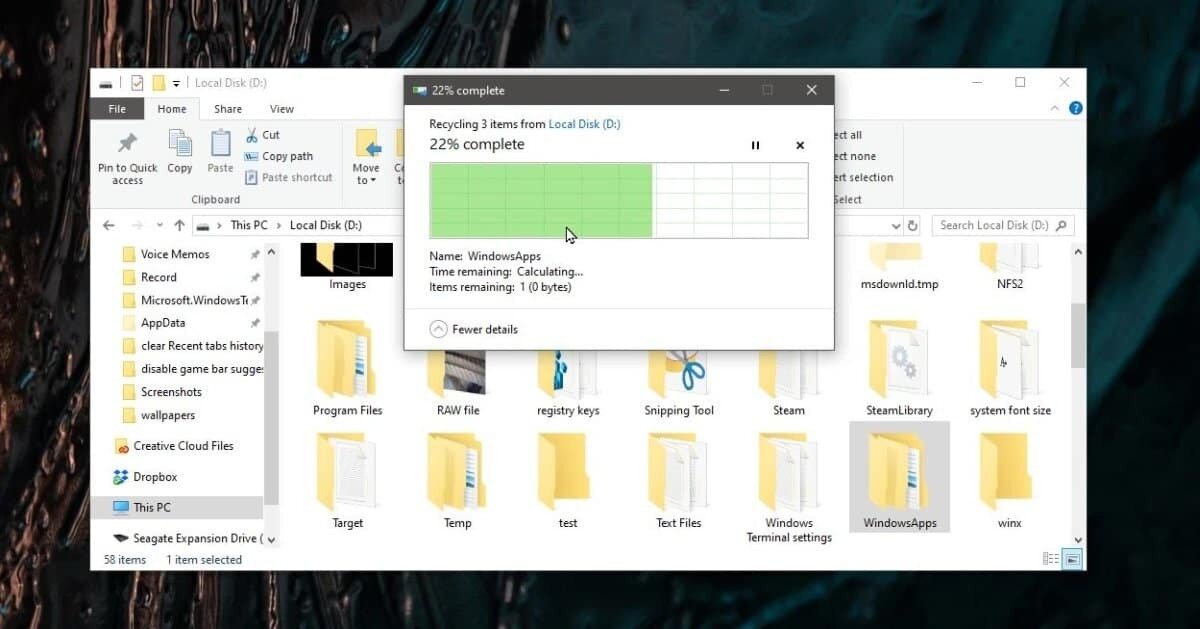Click the Up navigation arrow
Image resolution: width=1200 pixels, height=629 pixels.
click(x=177, y=225)
